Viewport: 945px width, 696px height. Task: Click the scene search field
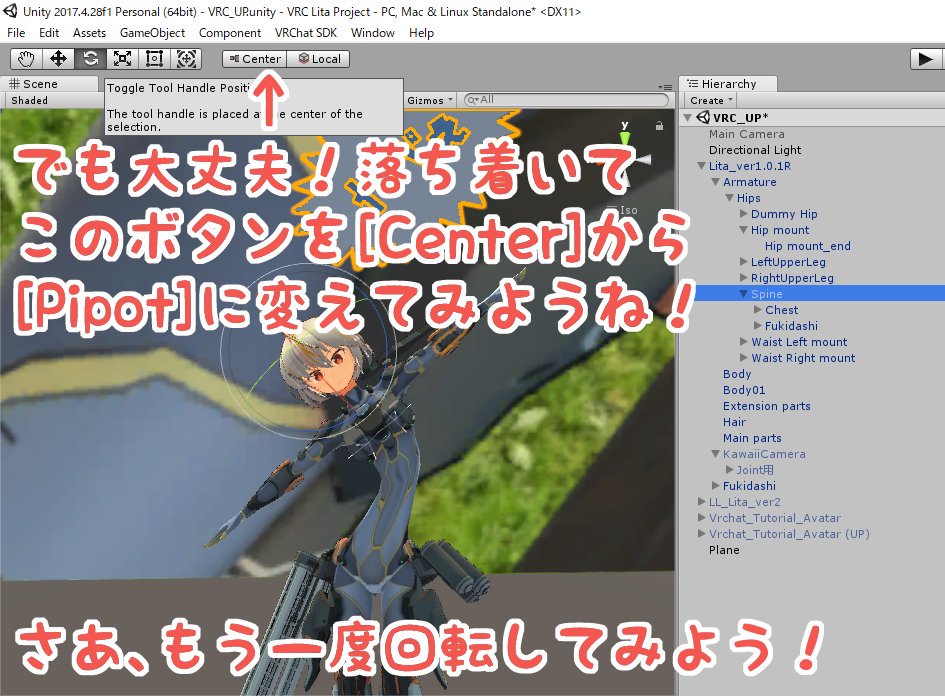click(x=567, y=100)
